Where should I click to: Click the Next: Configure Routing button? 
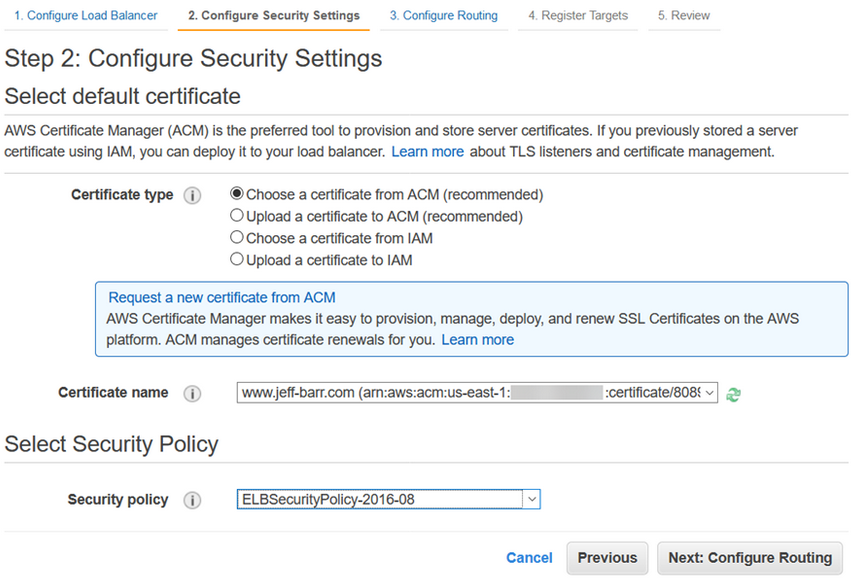coord(750,558)
